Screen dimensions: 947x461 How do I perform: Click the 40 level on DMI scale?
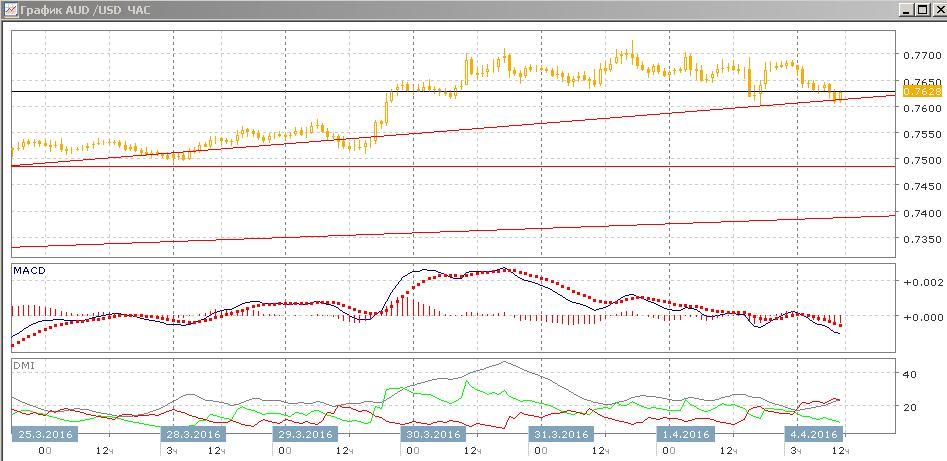910,375
